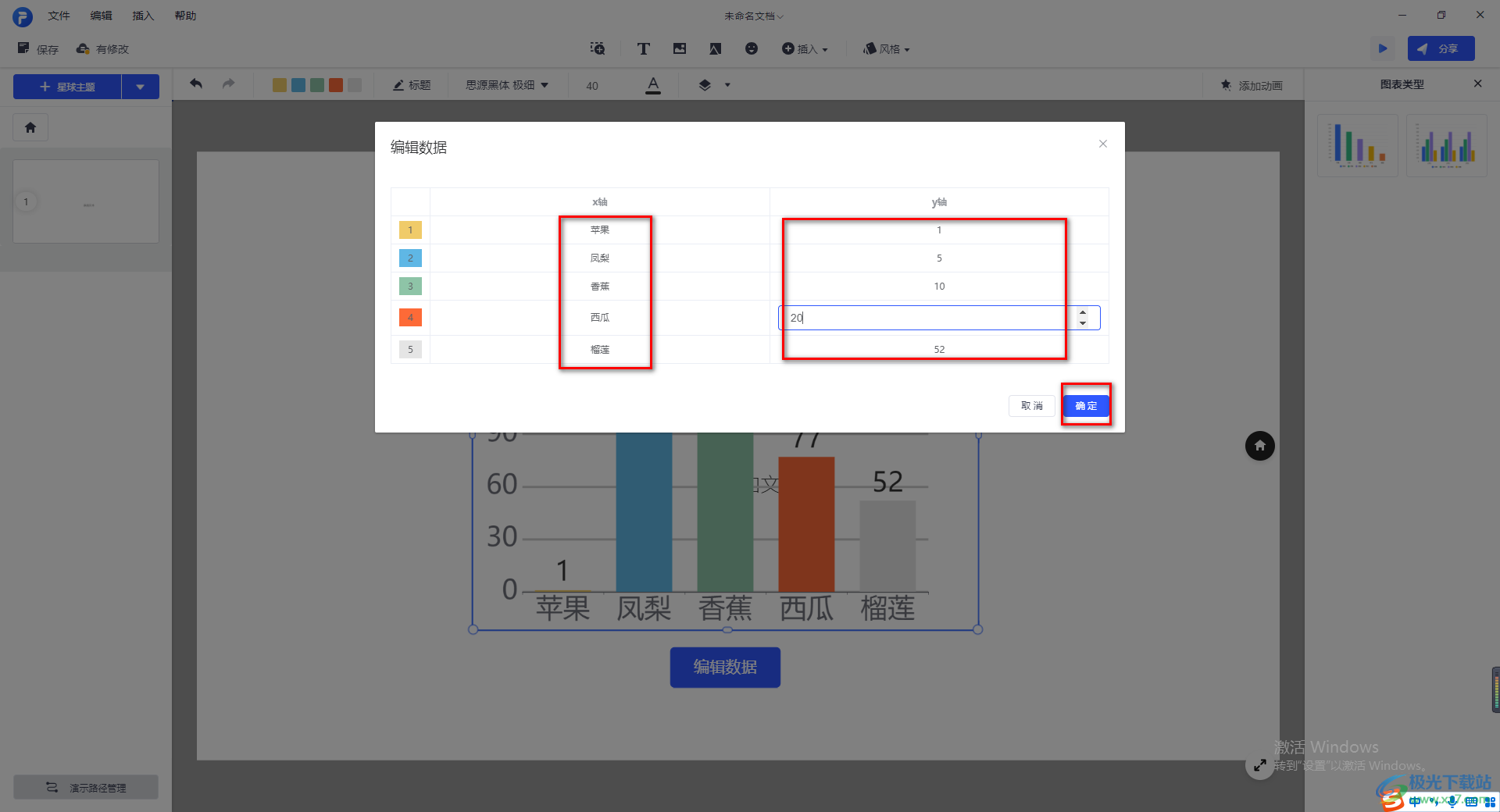The image size is (1500, 812).
Task: Click the blue row 2 color swatch
Action: point(410,258)
